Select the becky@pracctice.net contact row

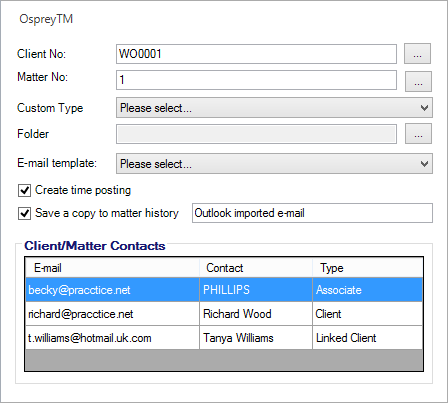pyautogui.click(x=224, y=290)
